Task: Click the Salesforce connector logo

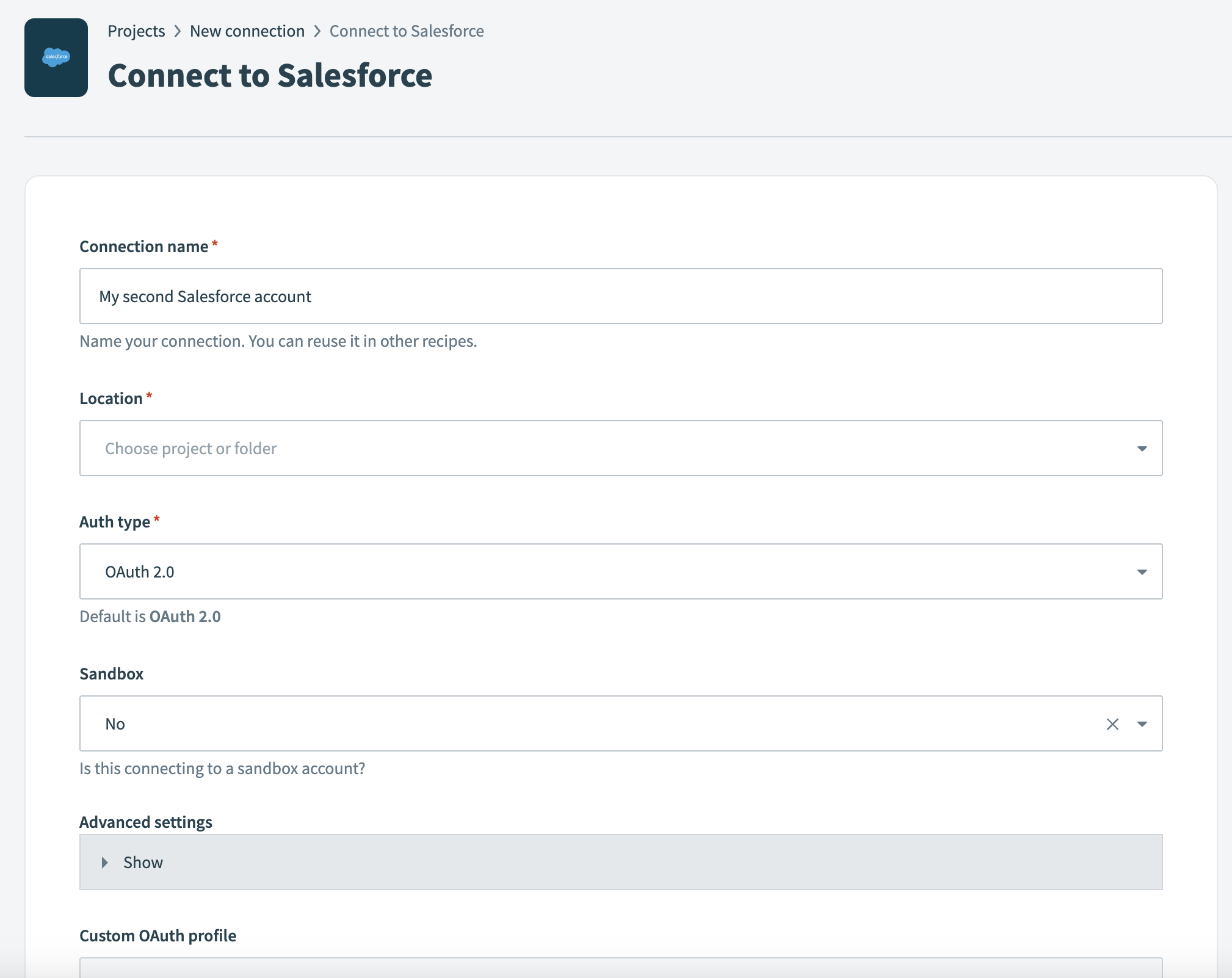Action: [56, 57]
